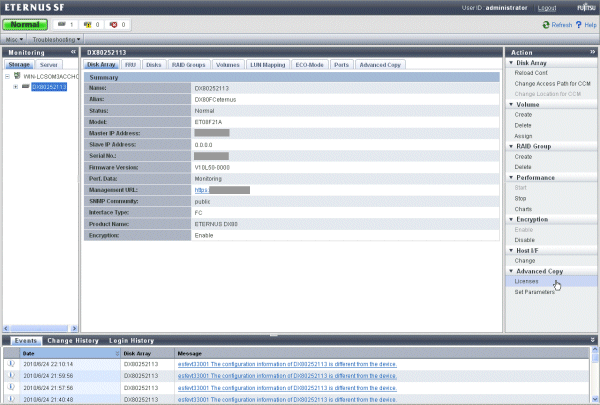Switch to the Change History tab
The width and height of the screenshot is (600, 405).
click(x=73, y=340)
